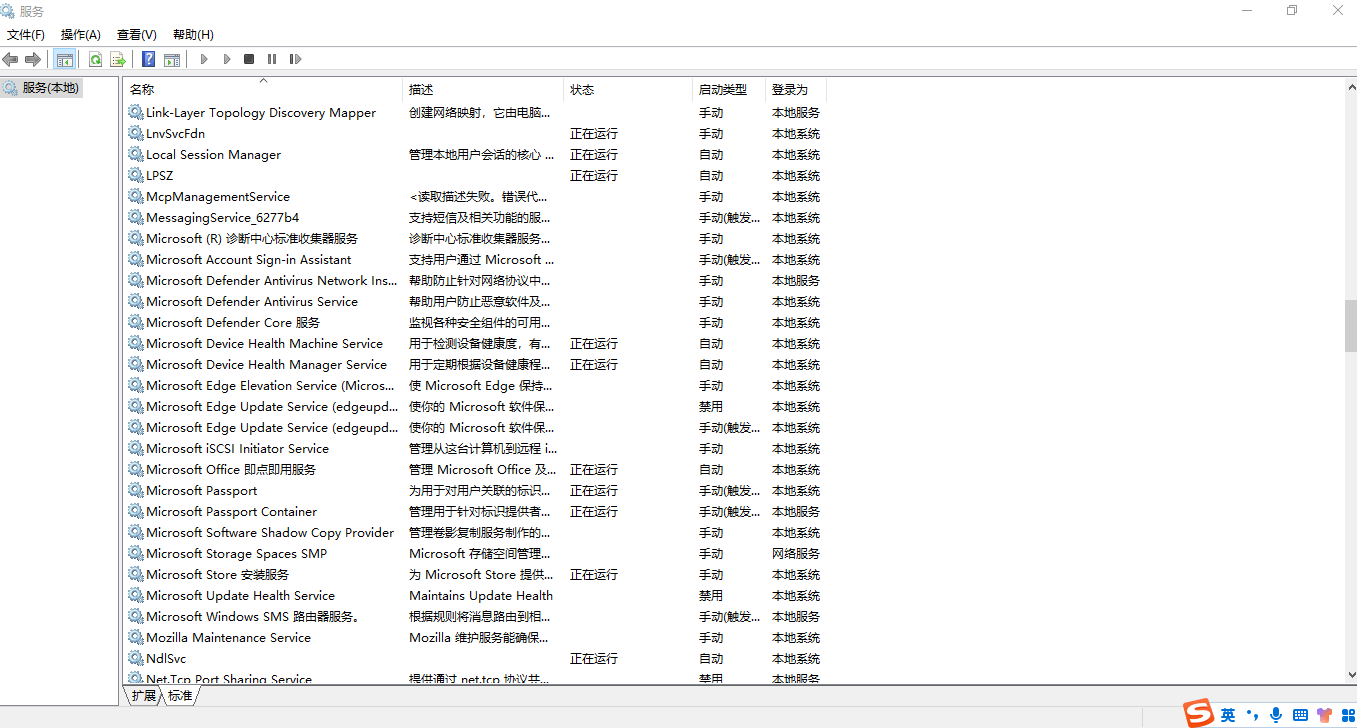Refresh the services list via toolbar icon
Screen dimensions: 1357x728
[95, 59]
